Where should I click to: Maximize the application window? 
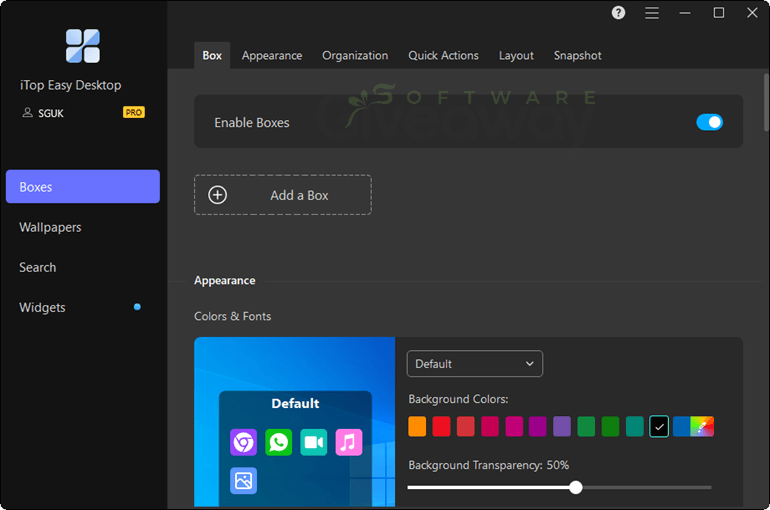tap(718, 13)
